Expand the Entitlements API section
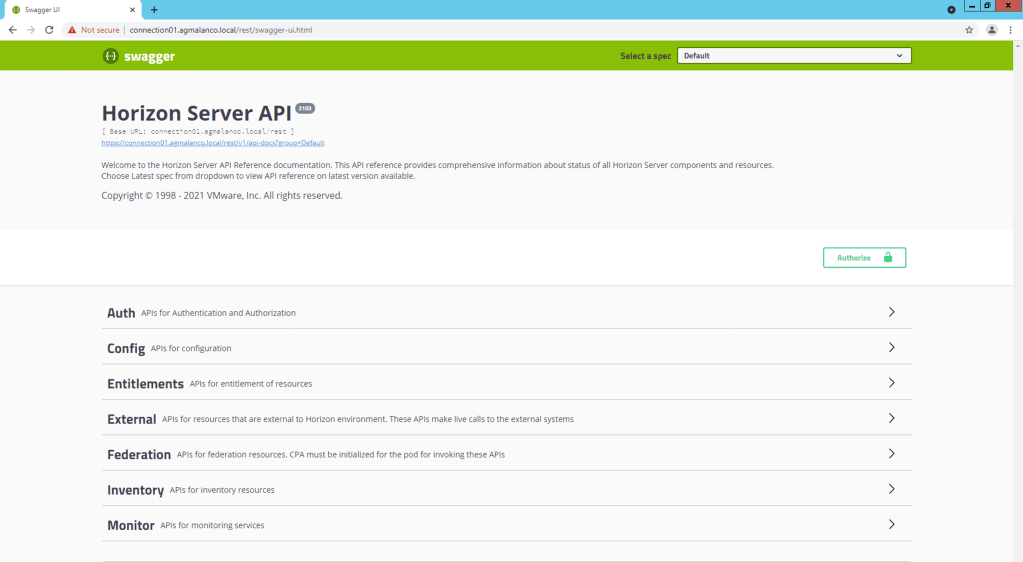Image resolution: width=1023 pixels, height=562 pixels. (x=145, y=384)
